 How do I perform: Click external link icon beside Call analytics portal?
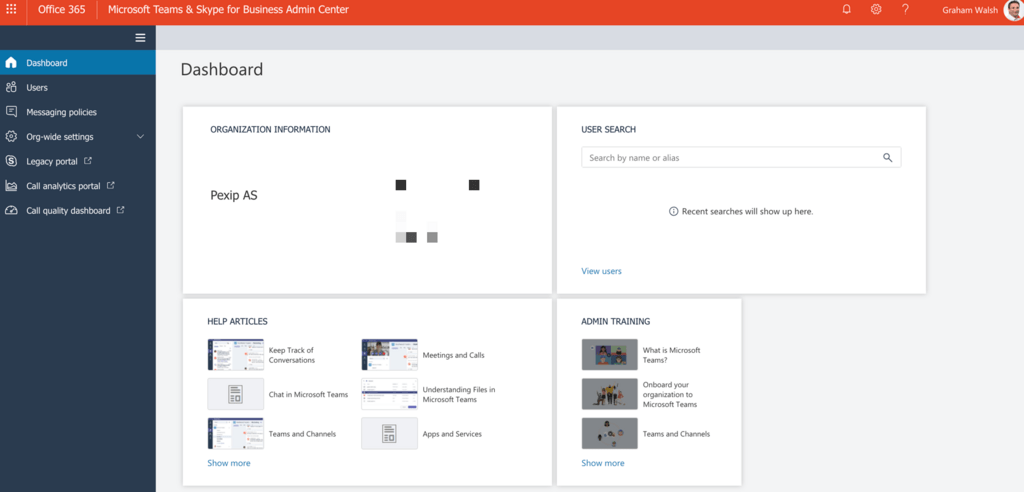click(111, 186)
